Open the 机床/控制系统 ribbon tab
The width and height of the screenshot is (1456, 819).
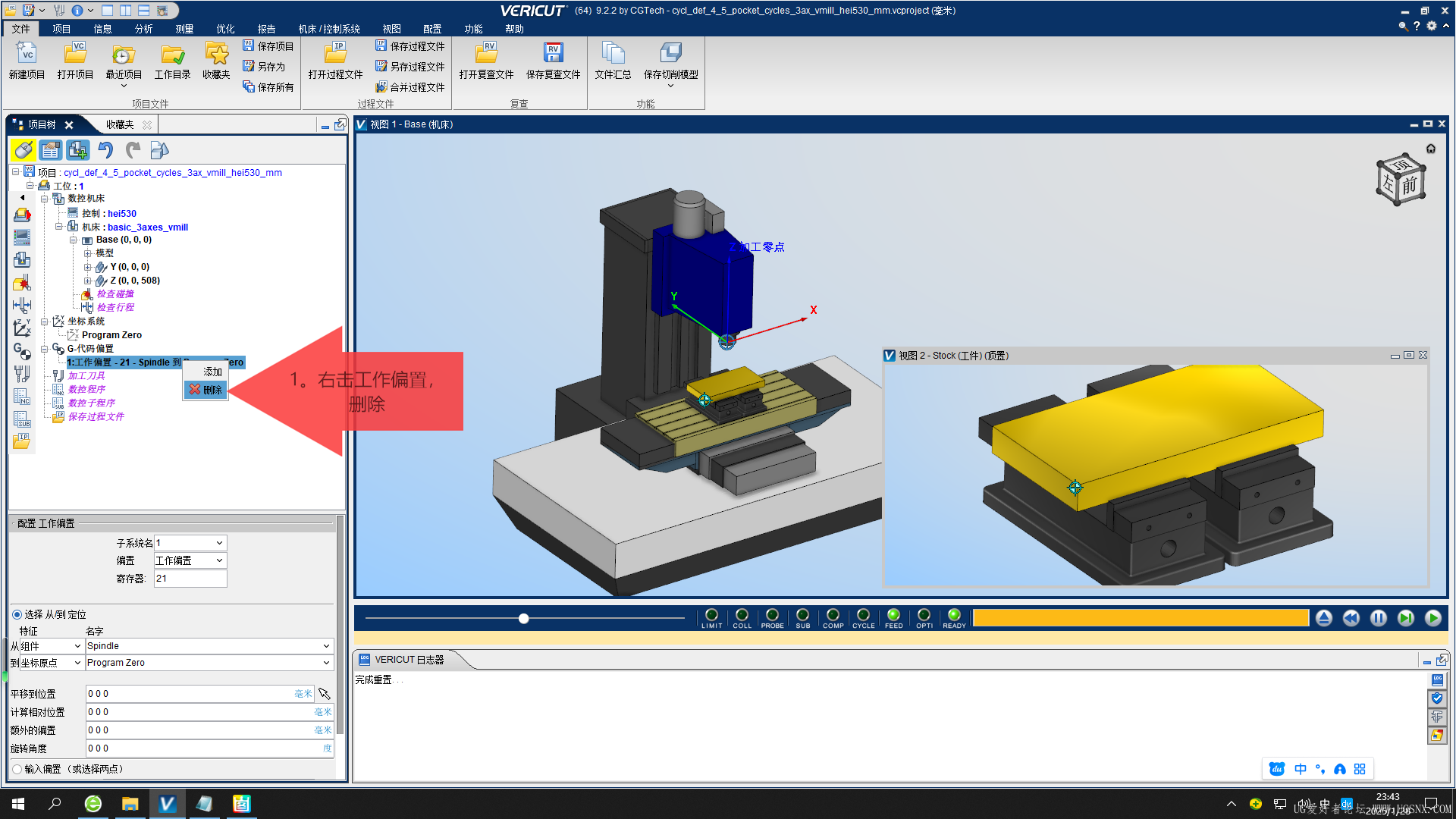[328, 29]
